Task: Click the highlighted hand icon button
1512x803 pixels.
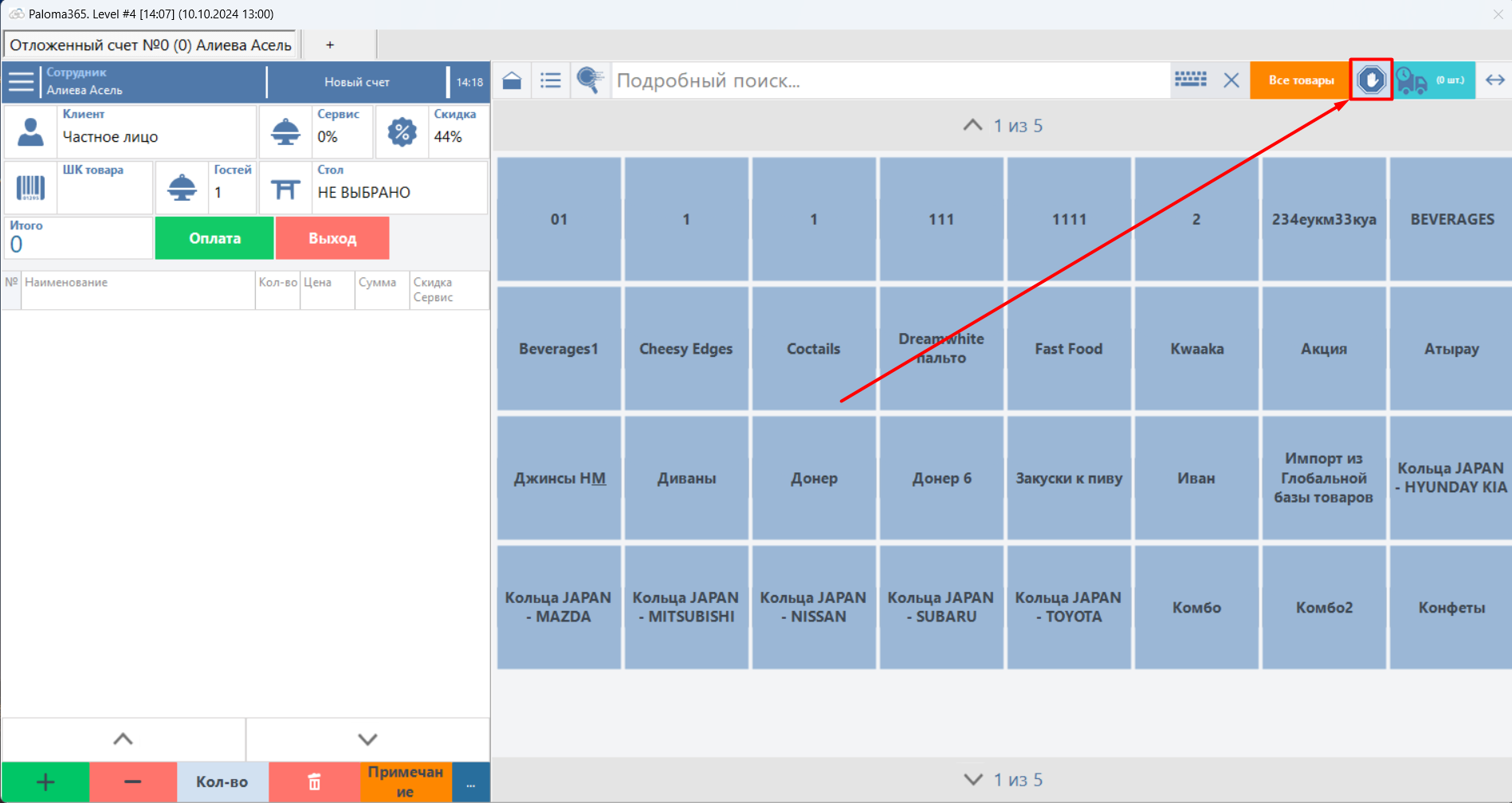Action: point(1371,80)
